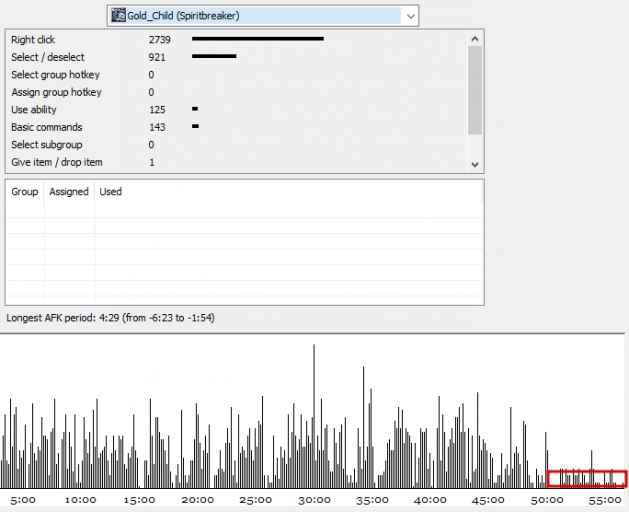This screenshot has width=629, height=512.
Task: Click the Assigned column header
Action: tap(69, 192)
